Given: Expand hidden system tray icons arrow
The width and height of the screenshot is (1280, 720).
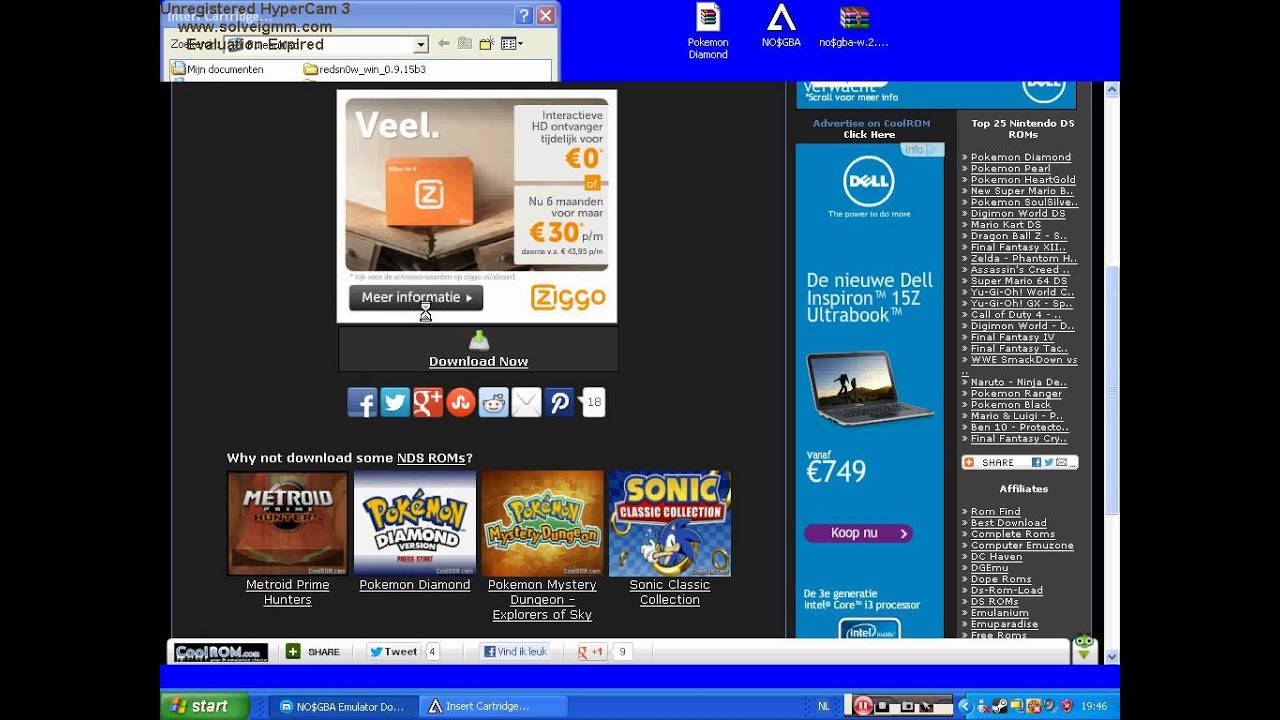Looking at the screenshot, I should pos(965,706).
